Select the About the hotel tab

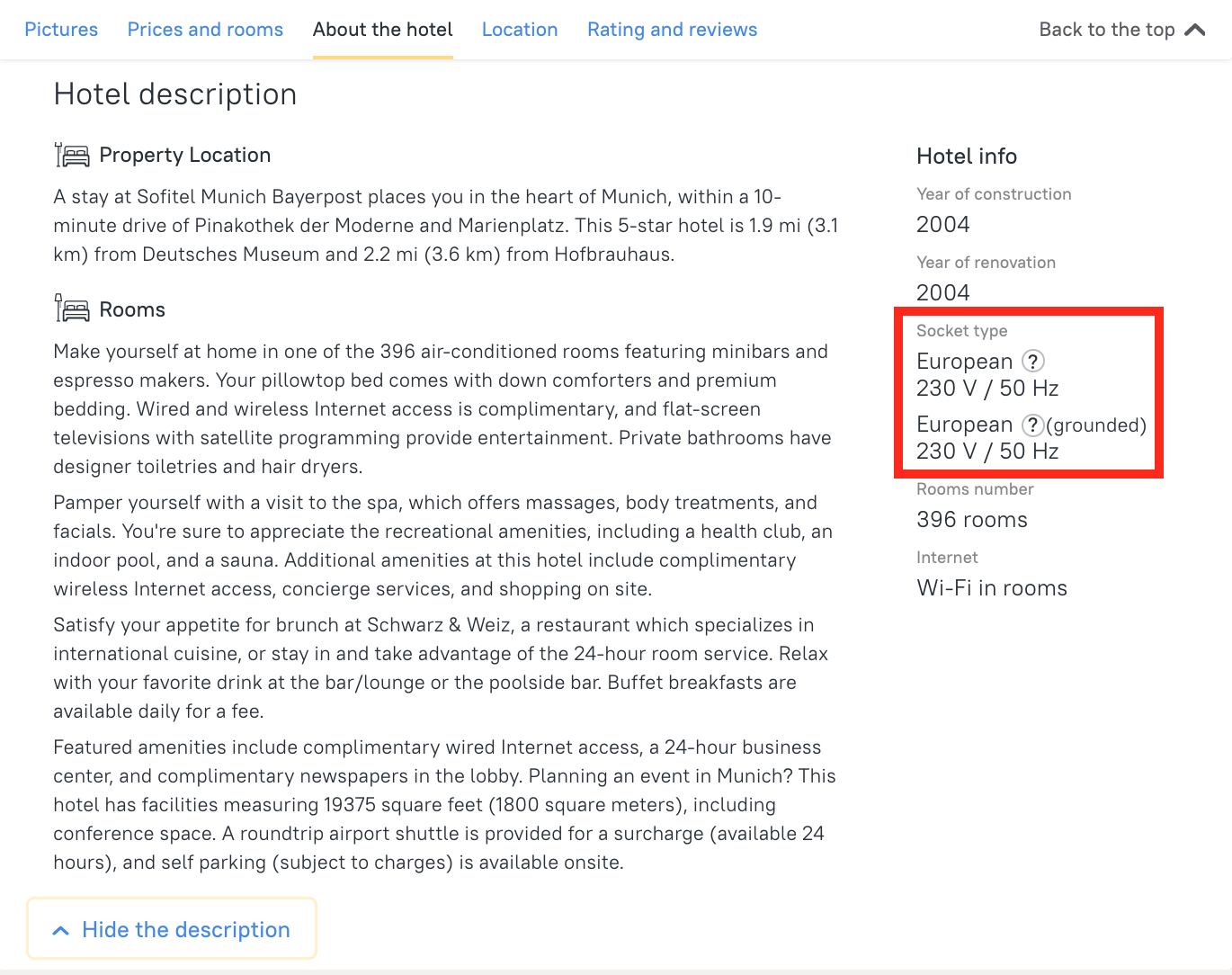click(382, 30)
